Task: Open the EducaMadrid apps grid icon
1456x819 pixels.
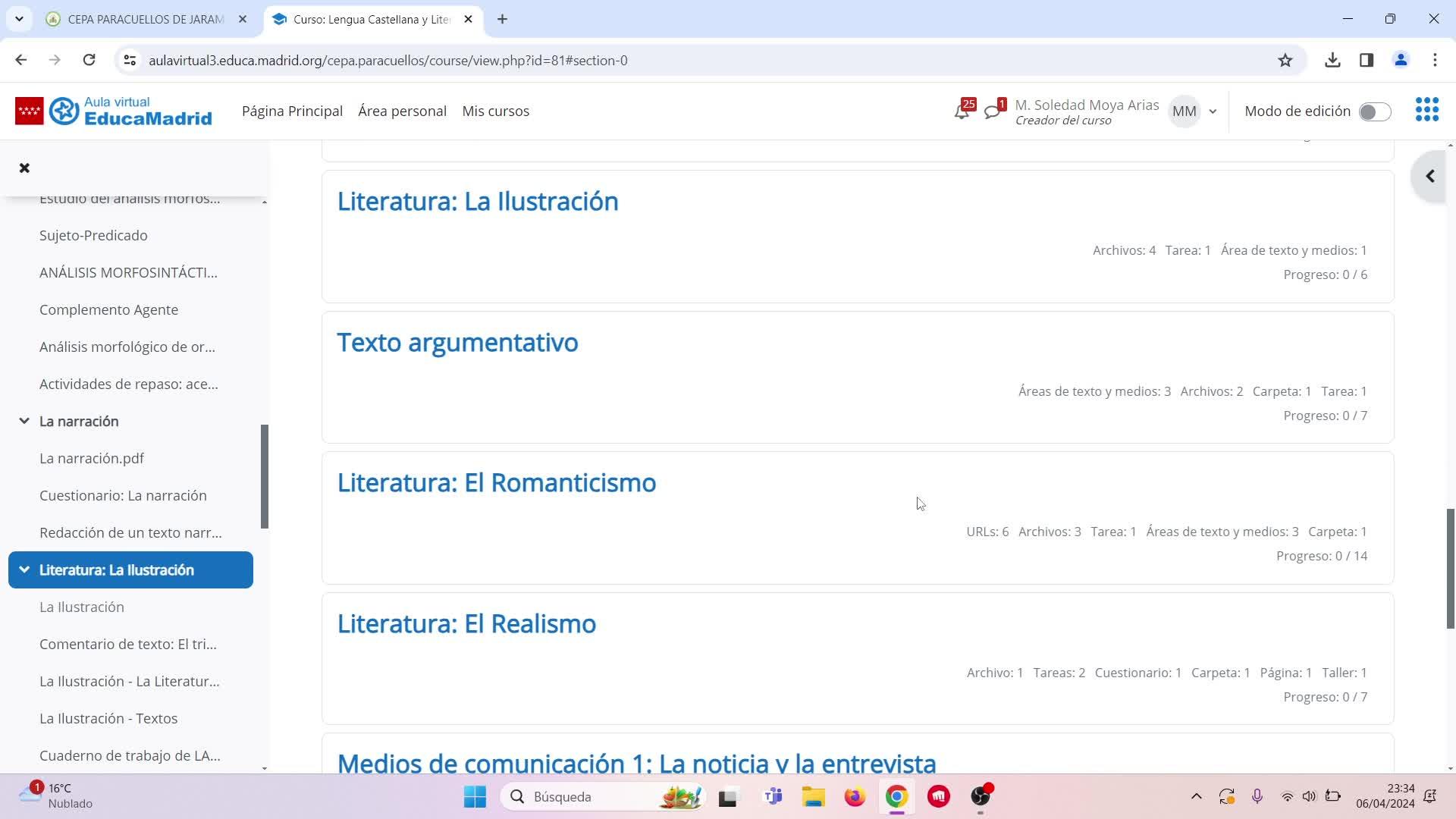Action: (x=1426, y=110)
